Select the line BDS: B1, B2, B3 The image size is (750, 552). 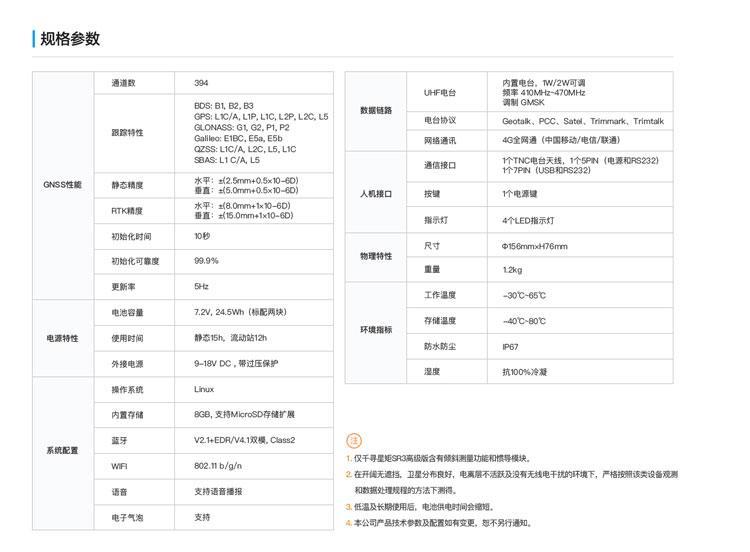(224, 106)
